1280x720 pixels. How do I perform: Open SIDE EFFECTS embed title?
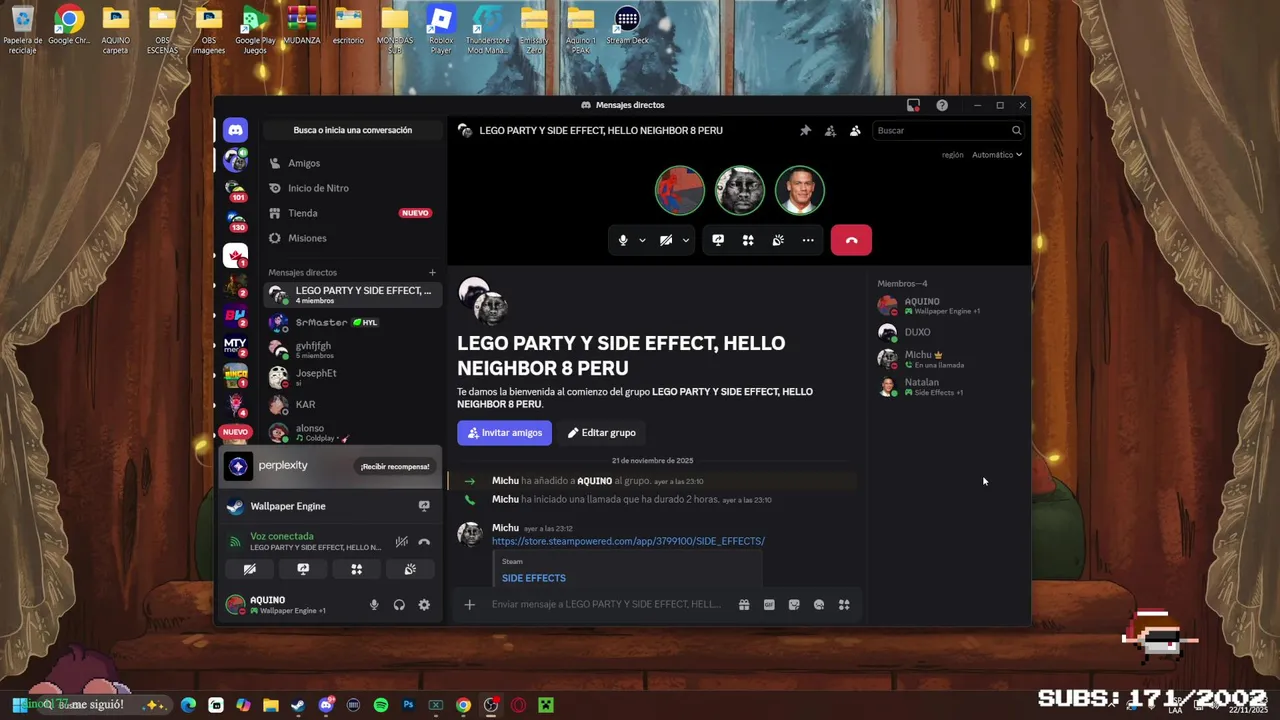(x=534, y=578)
